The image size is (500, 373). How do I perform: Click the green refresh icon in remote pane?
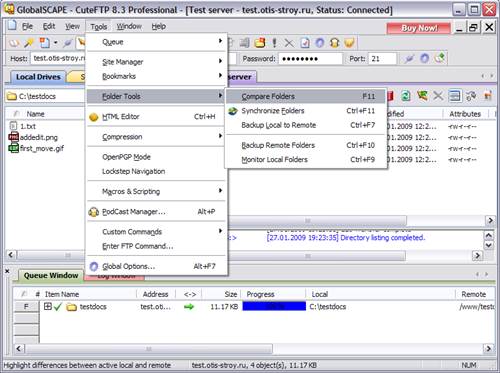click(x=405, y=96)
